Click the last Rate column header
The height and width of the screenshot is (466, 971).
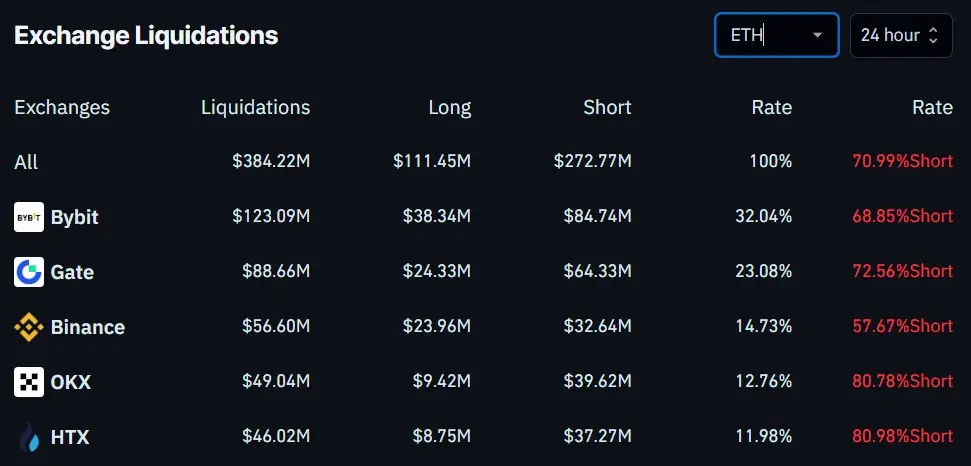(x=932, y=107)
